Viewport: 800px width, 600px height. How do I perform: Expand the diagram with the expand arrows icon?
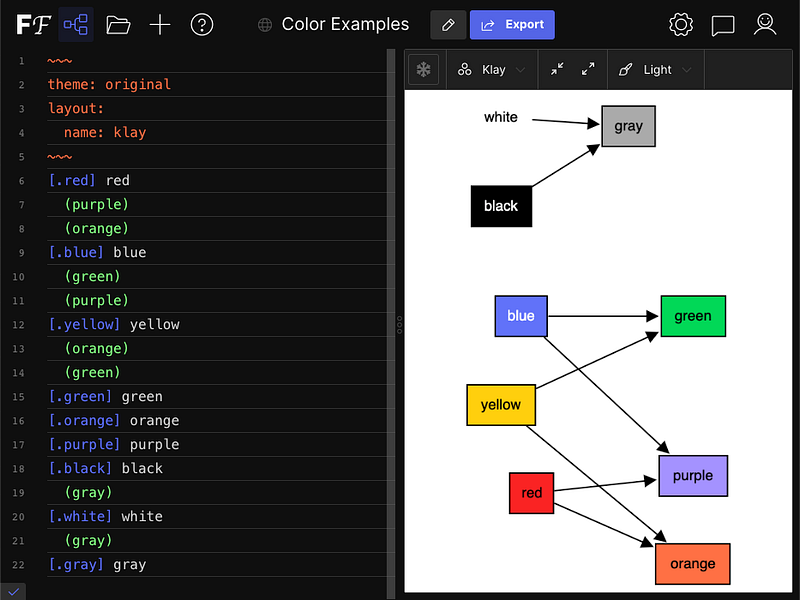pyautogui.click(x=588, y=69)
